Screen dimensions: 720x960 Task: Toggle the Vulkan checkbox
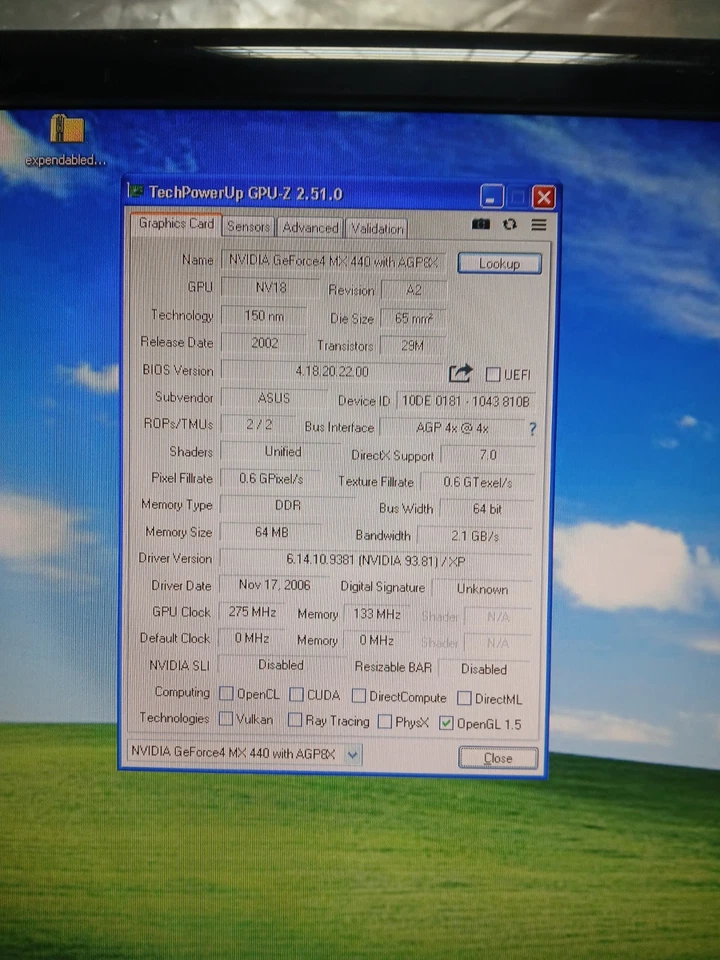226,718
